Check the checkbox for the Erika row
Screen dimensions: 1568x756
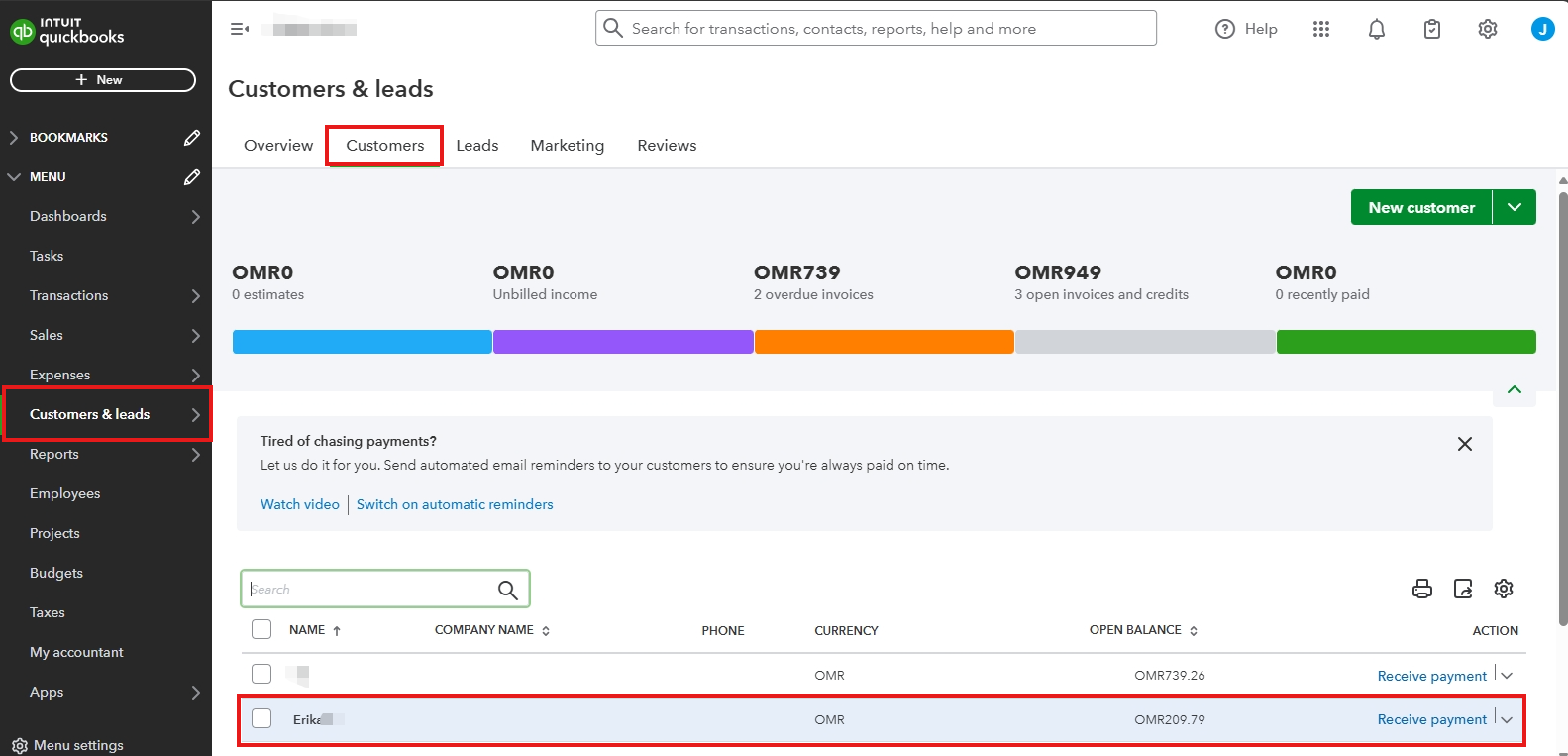(261, 718)
